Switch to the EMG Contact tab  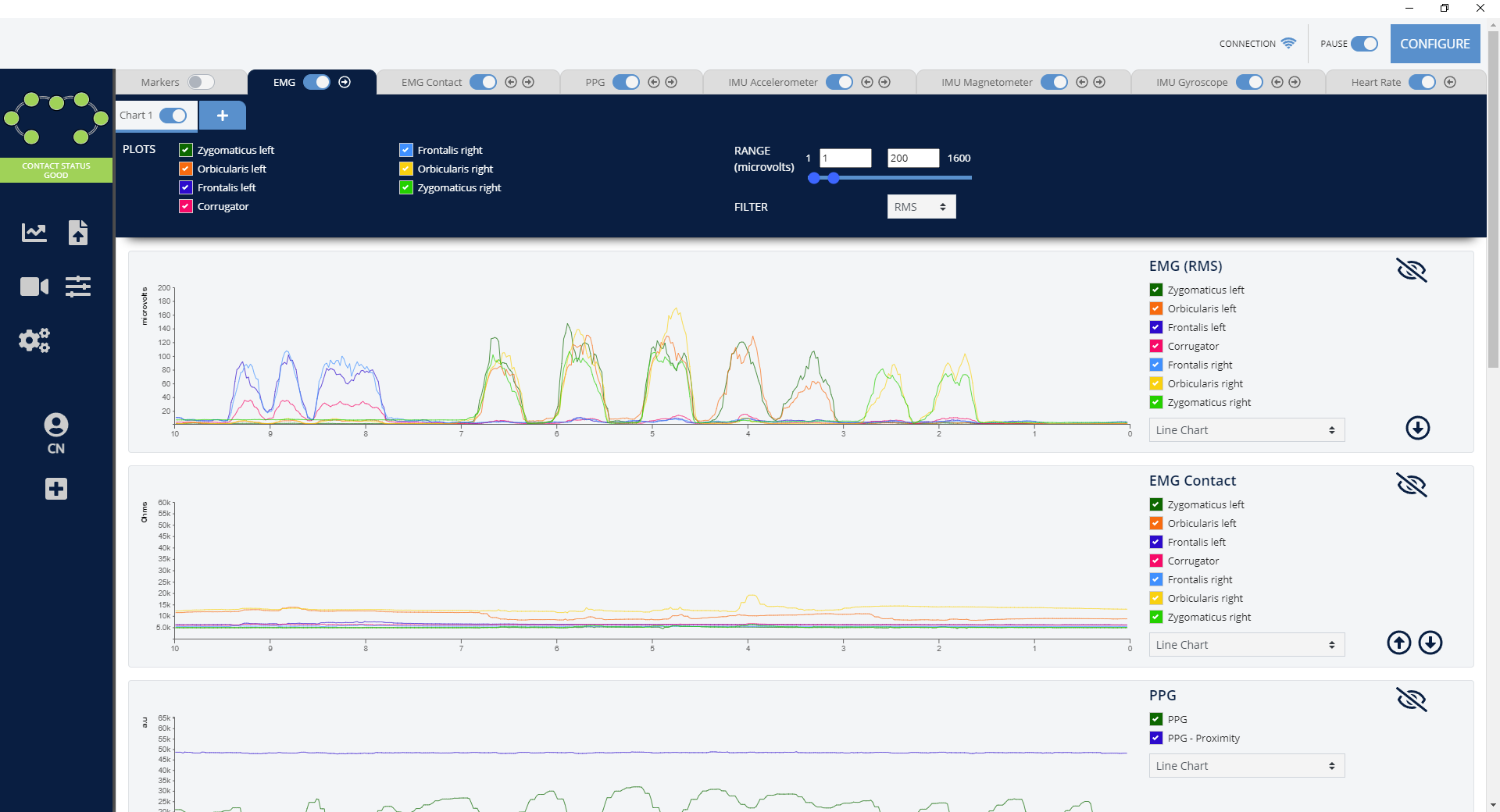click(431, 82)
